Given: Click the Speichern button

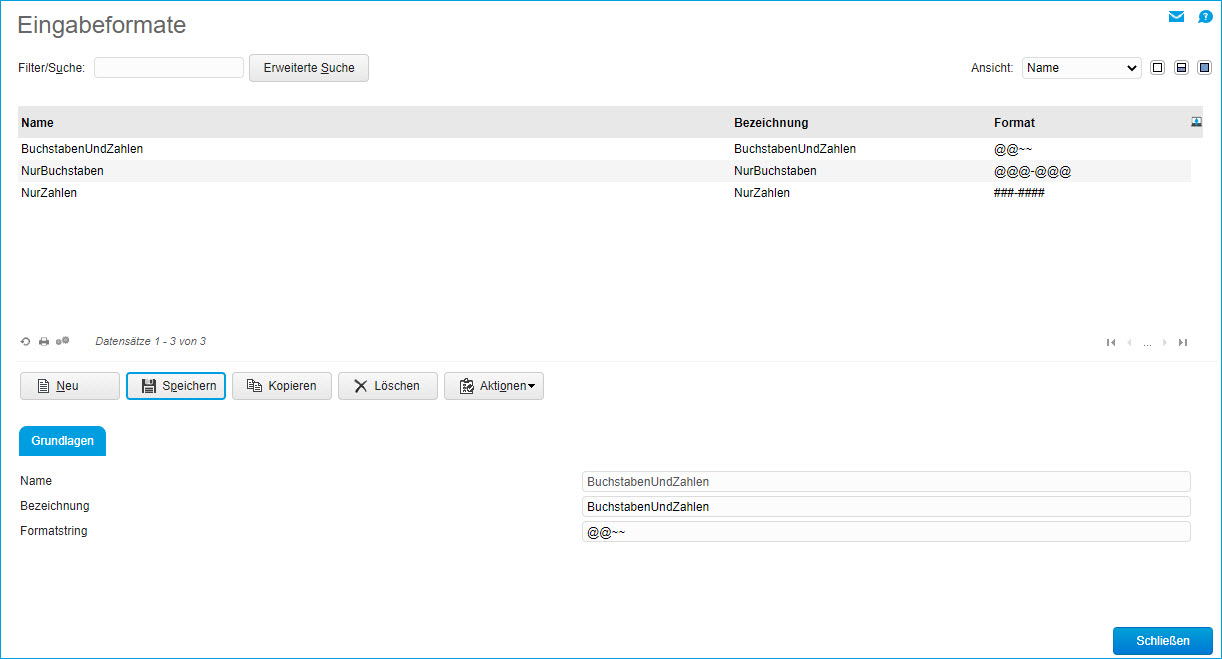Looking at the screenshot, I should pos(176,386).
